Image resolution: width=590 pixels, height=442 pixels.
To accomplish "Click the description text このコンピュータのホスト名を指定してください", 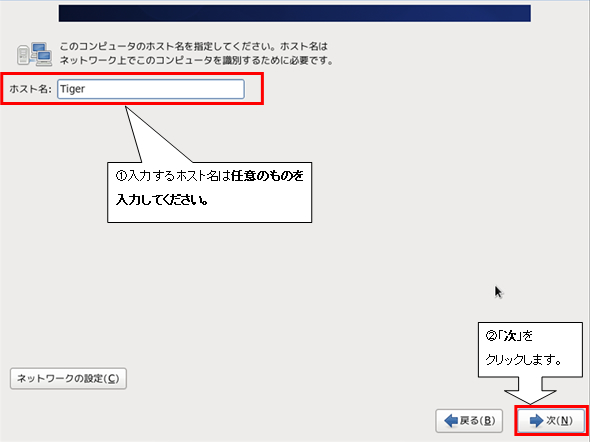I will click(167, 47).
